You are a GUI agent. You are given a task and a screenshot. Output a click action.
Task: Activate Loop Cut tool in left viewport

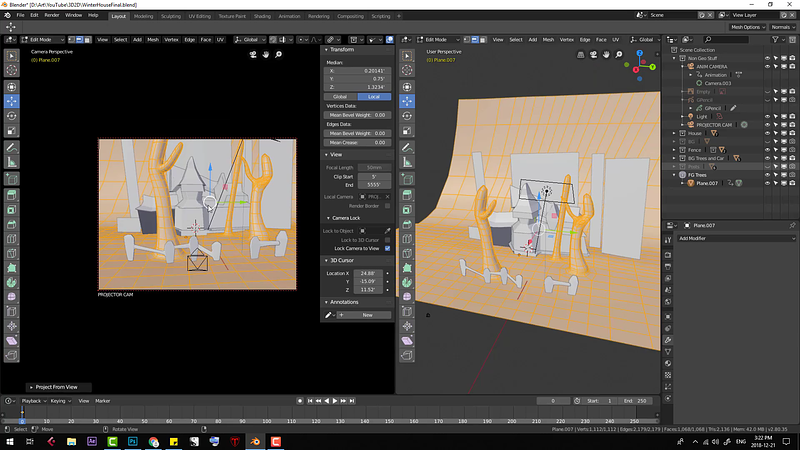pos(11,239)
